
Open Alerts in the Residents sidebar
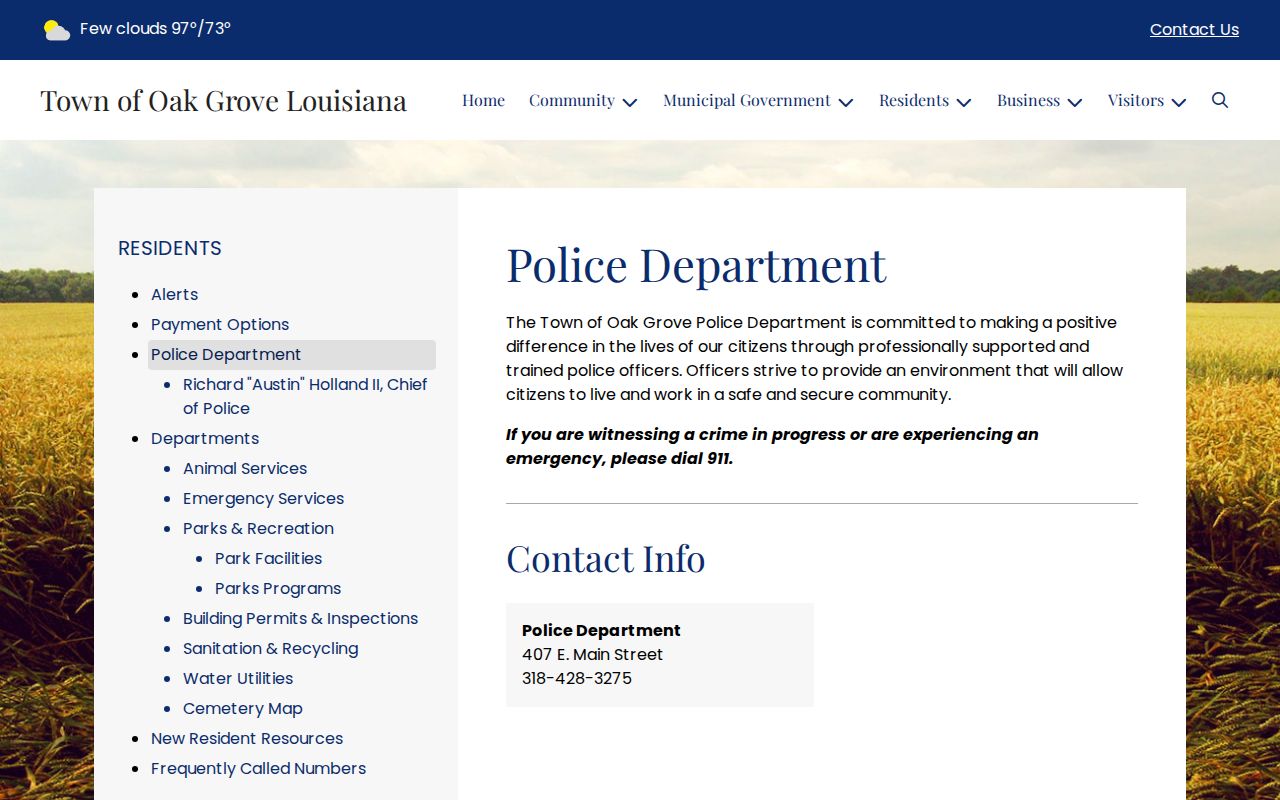coord(175,294)
